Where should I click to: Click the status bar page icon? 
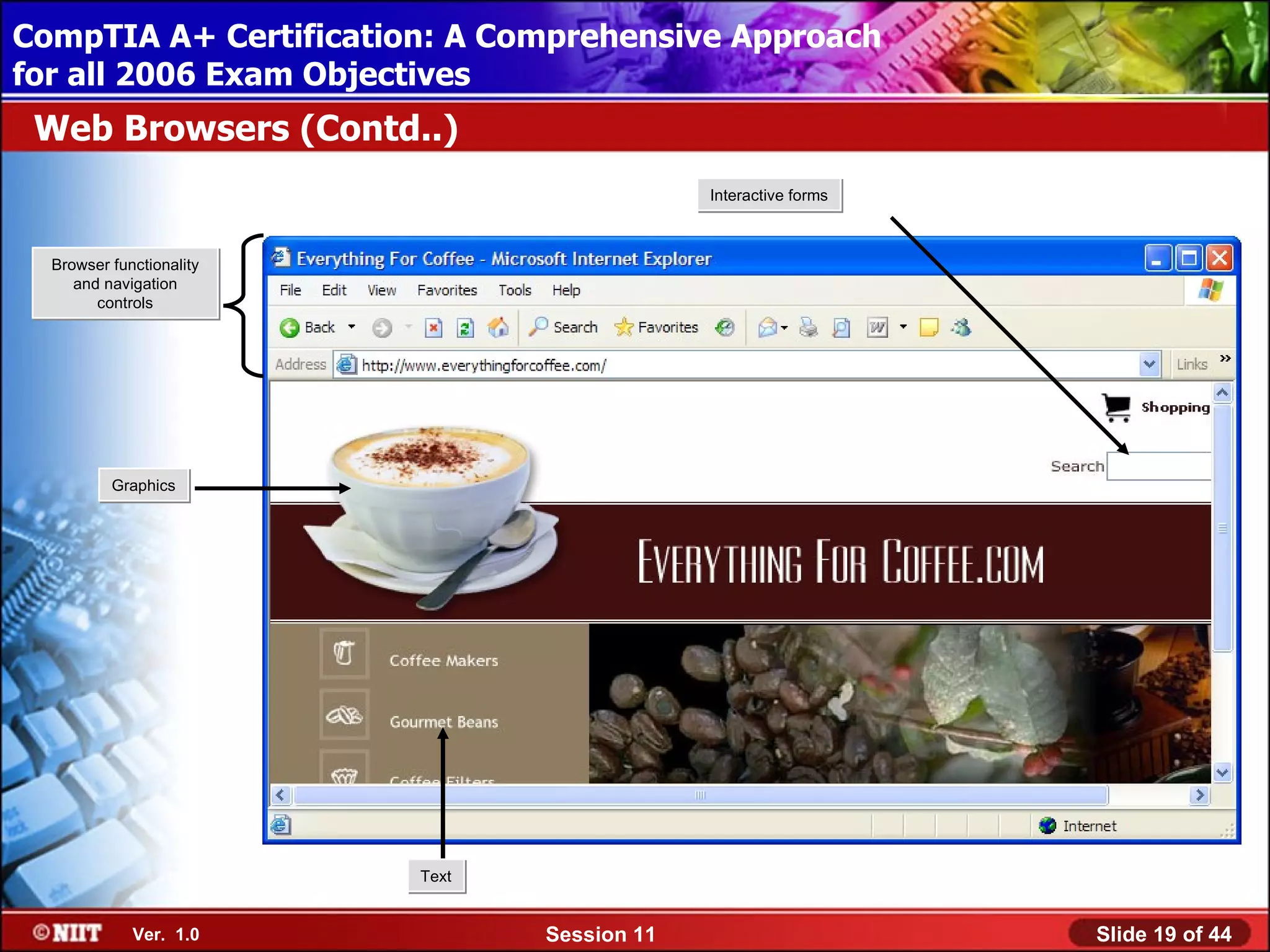tap(281, 825)
